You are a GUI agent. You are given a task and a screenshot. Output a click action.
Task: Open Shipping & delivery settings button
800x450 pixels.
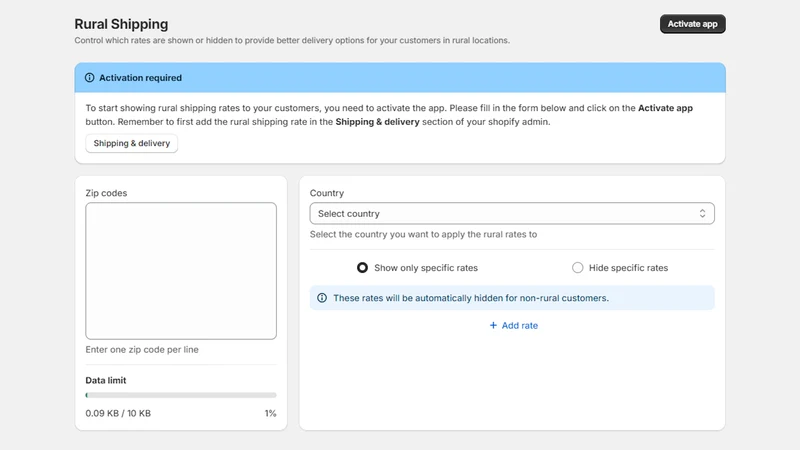coord(132,143)
